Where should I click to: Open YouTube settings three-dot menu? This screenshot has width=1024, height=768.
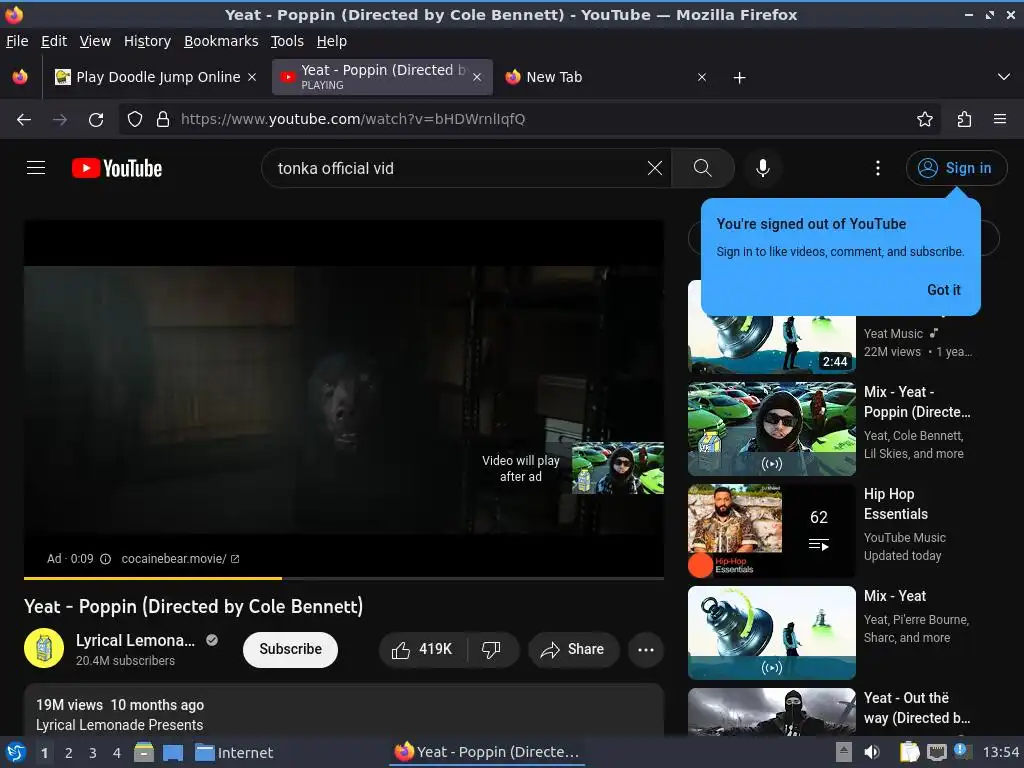pyautogui.click(x=878, y=168)
